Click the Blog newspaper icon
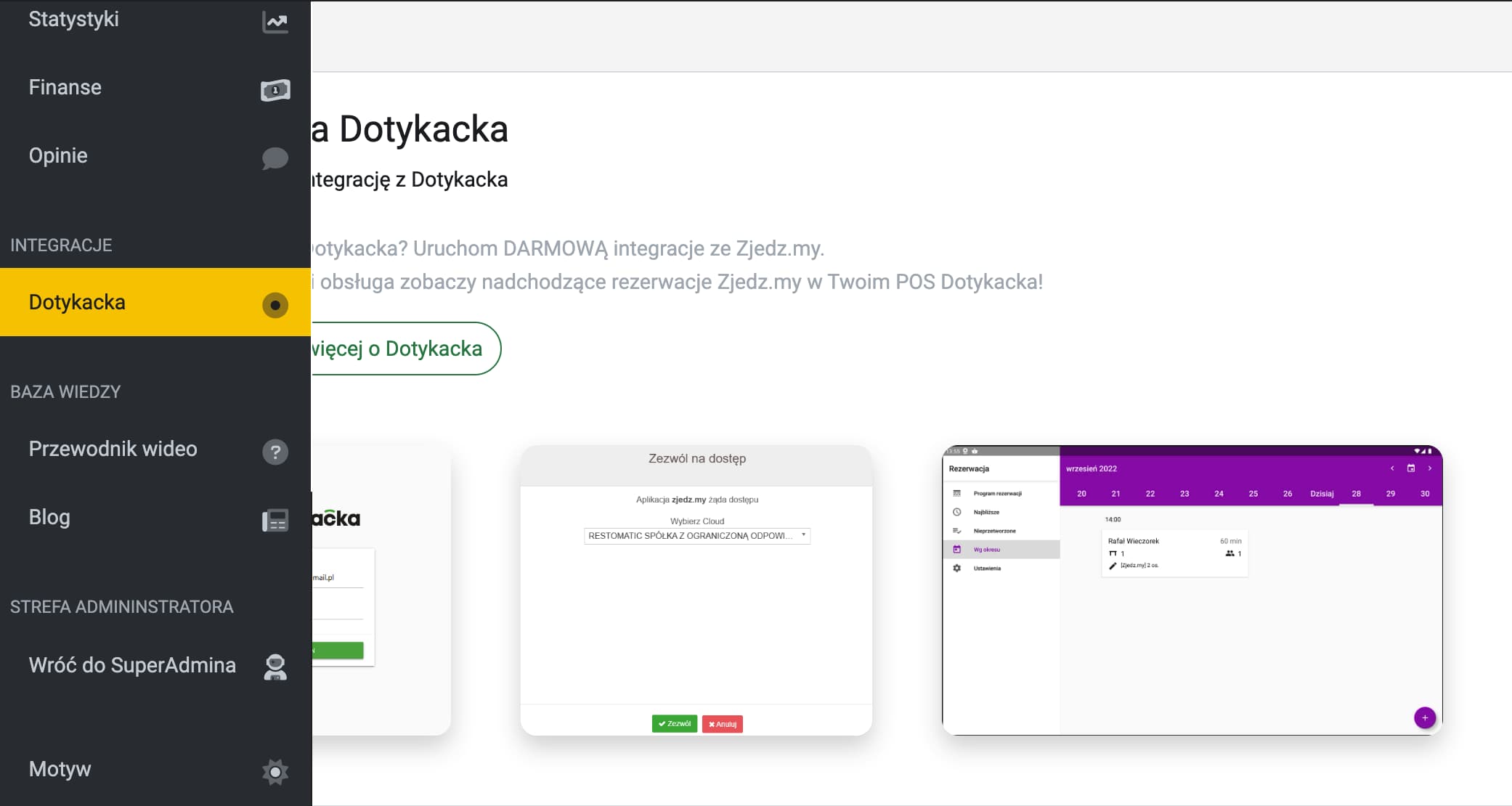 point(275,520)
